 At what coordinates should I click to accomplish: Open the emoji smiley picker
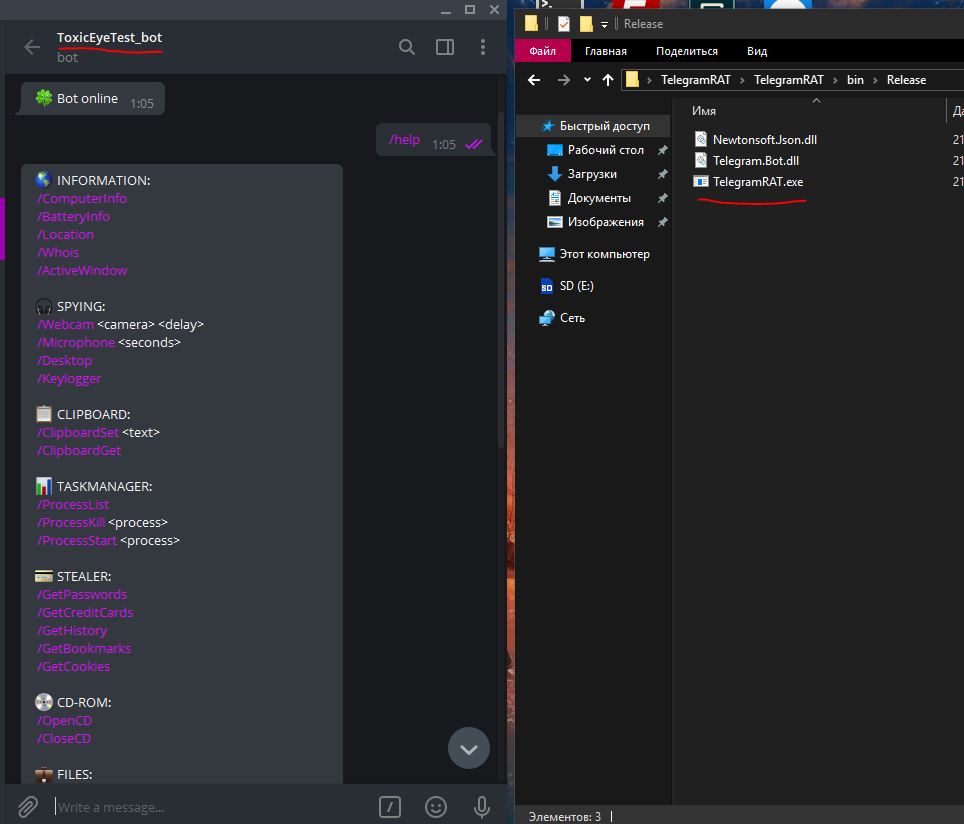point(436,806)
